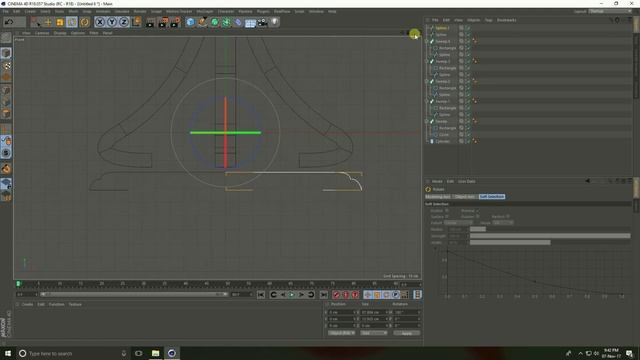Add a Light object
The width and height of the screenshot is (640, 360).
pyautogui.click(x=275, y=22)
